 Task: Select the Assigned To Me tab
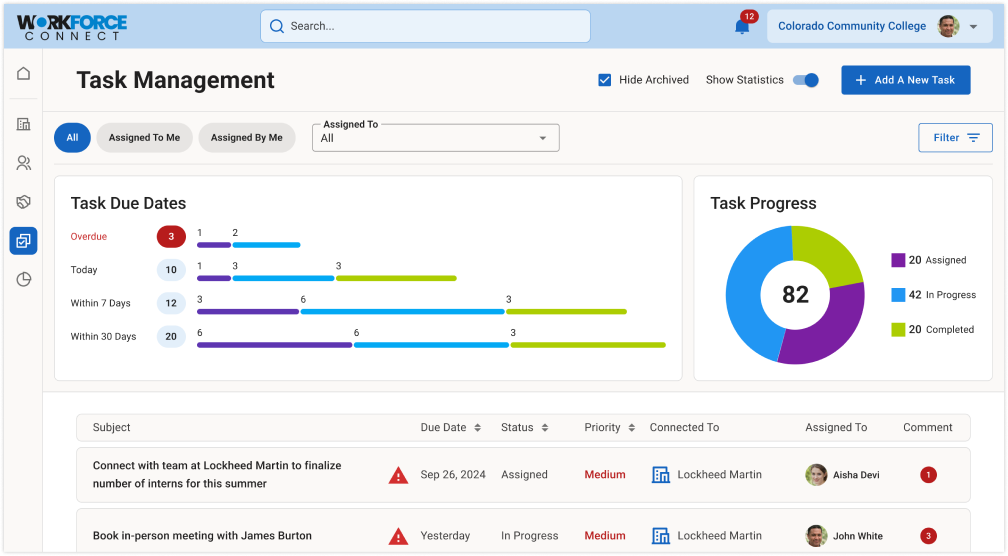pyautogui.click(x=145, y=138)
